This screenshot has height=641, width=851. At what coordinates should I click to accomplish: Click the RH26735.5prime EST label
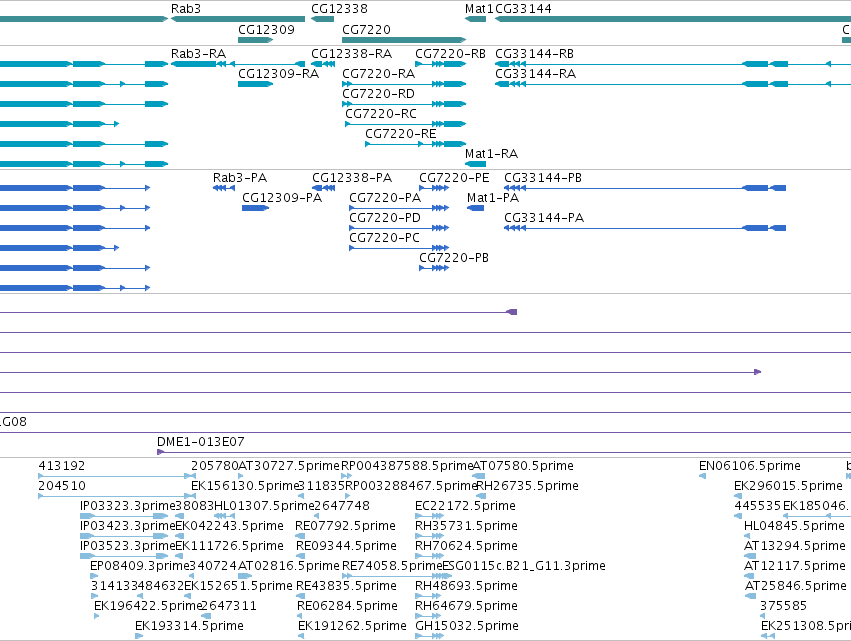point(528,486)
